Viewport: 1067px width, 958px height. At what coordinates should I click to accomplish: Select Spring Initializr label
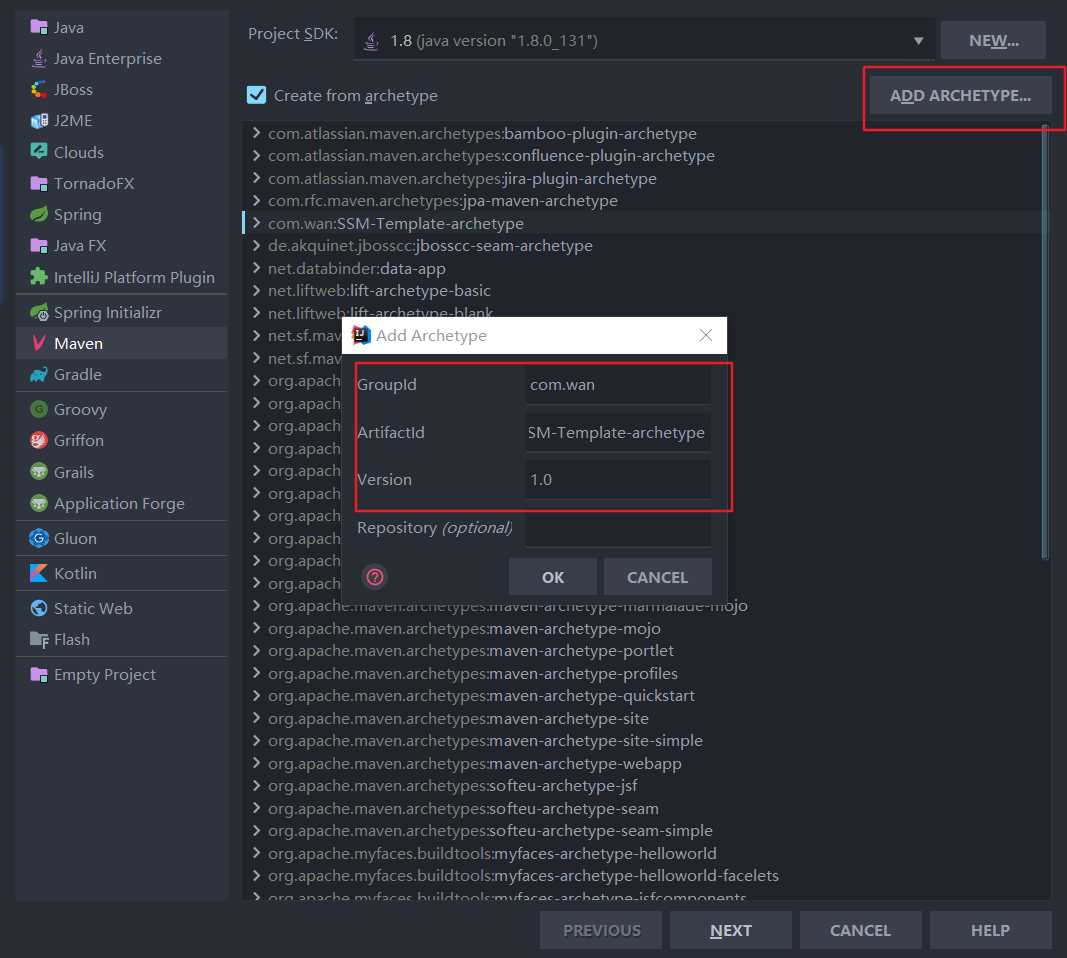pyautogui.click(x=108, y=312)
